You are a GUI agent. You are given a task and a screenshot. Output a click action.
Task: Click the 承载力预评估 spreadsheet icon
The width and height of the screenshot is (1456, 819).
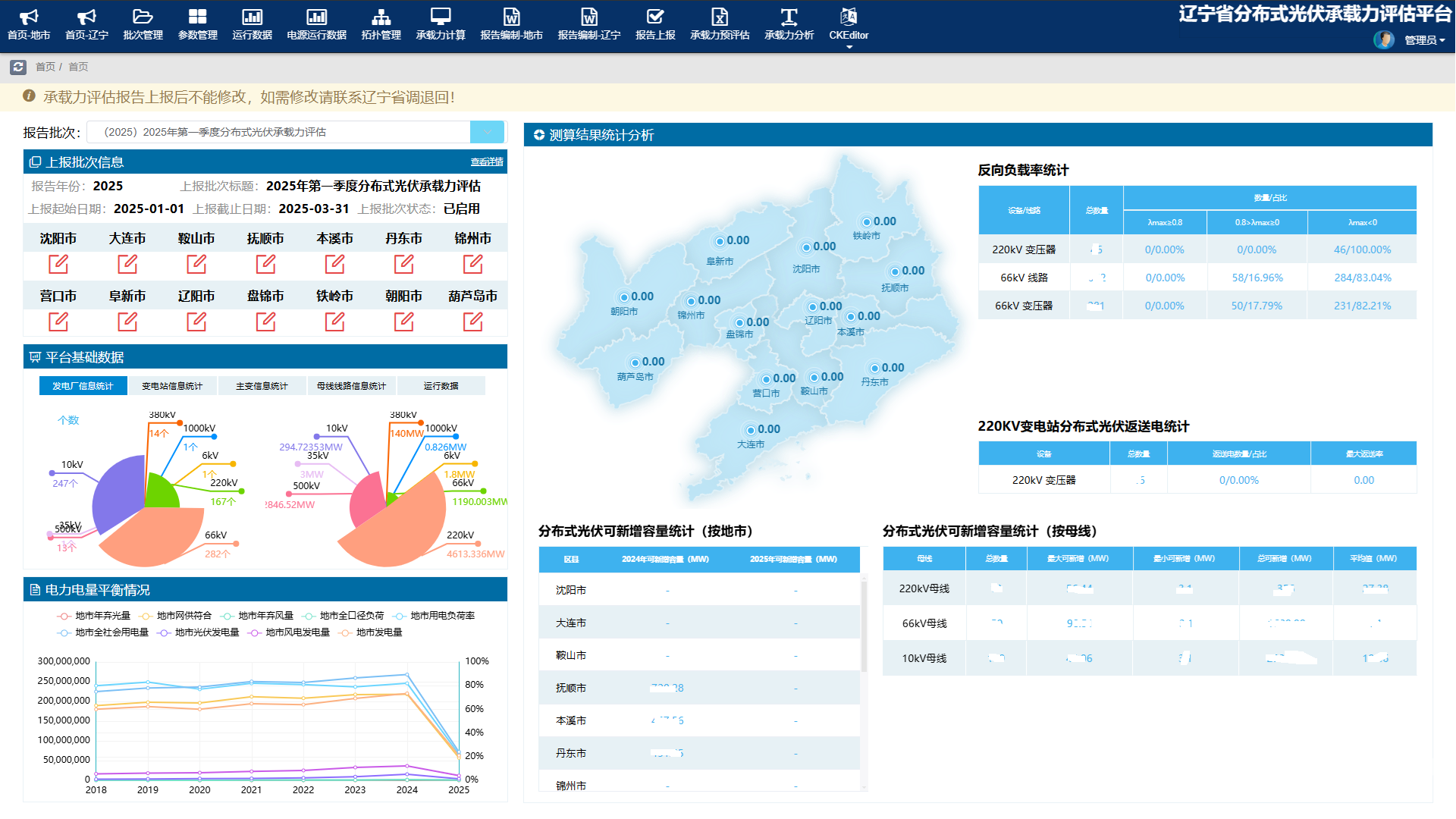719,17
